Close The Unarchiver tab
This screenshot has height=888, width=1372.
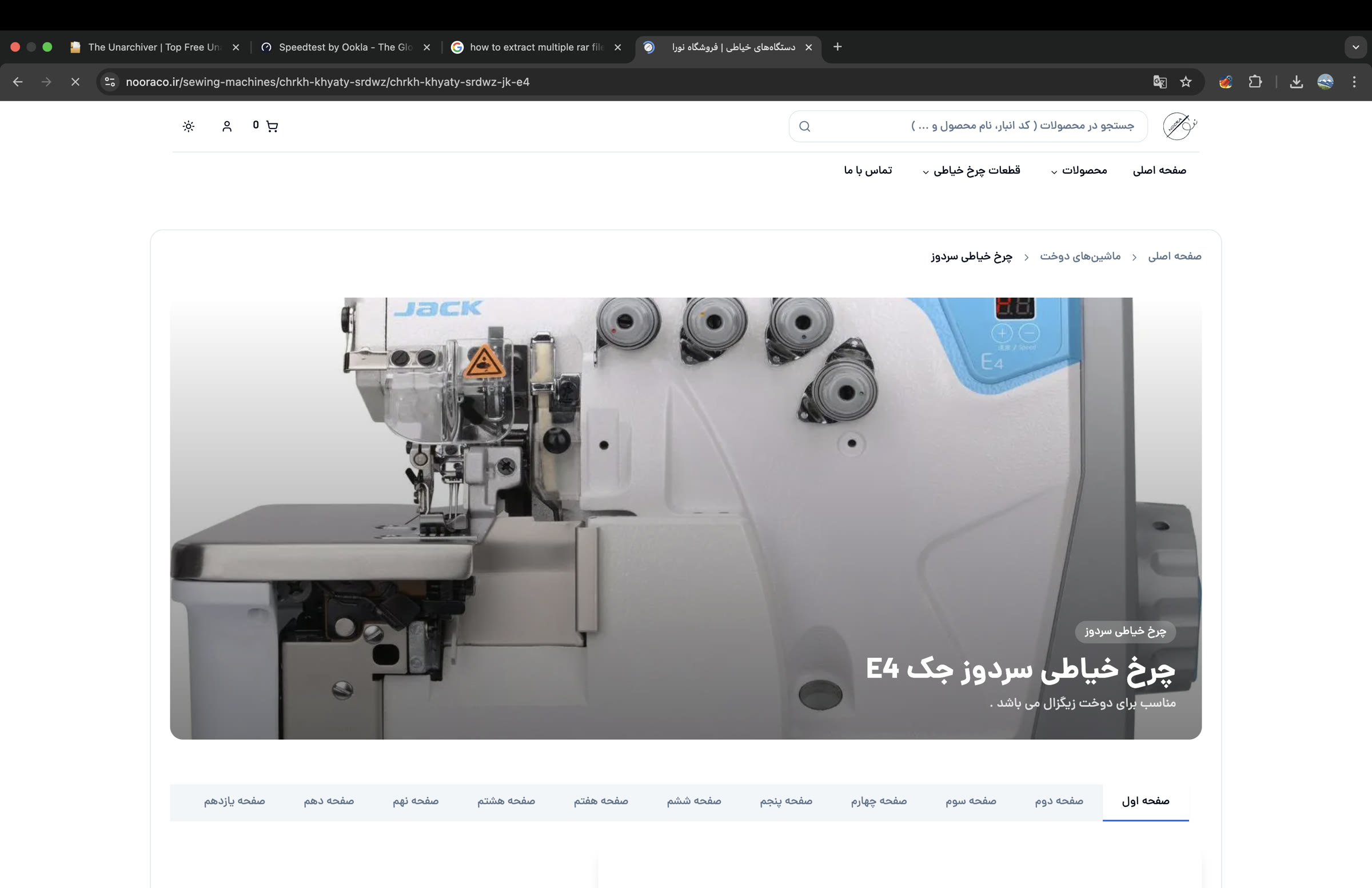click(x=236, y=47)
